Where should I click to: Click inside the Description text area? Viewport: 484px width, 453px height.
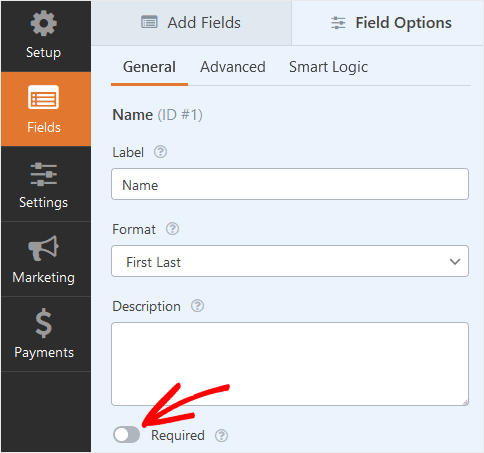pyautogui.click(x=290, y=364)
